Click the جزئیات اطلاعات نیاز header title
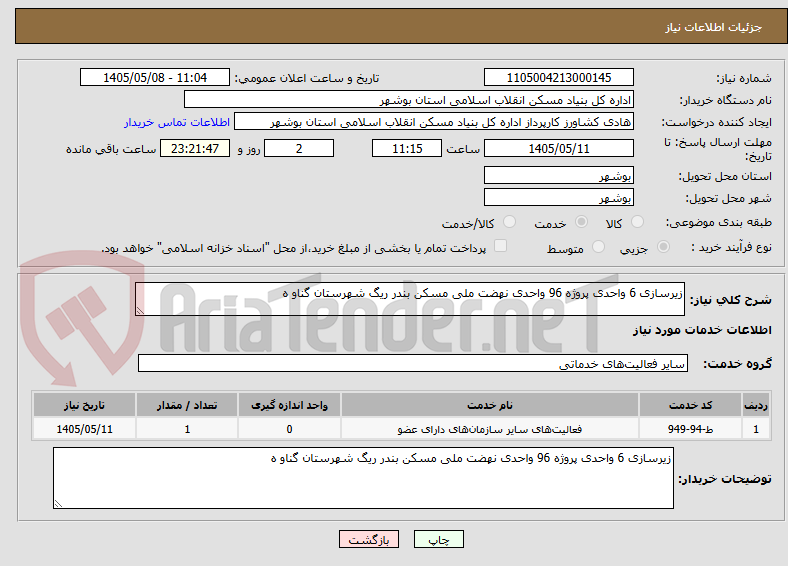The image size is (788, 566). click(714, 27)
